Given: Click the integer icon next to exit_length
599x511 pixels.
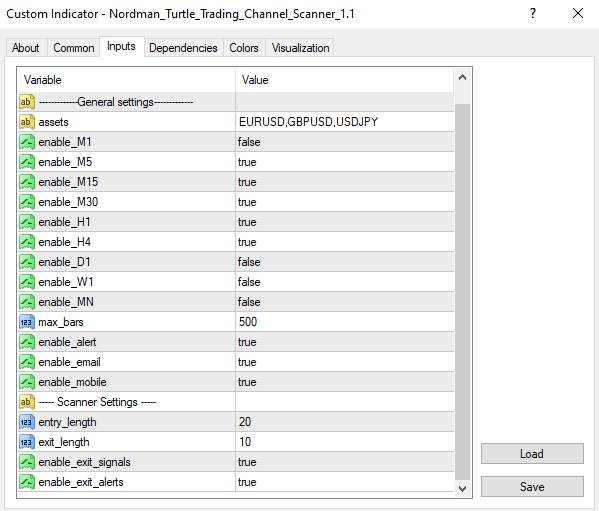Looking at the screenshot, I should click(27, 442).
